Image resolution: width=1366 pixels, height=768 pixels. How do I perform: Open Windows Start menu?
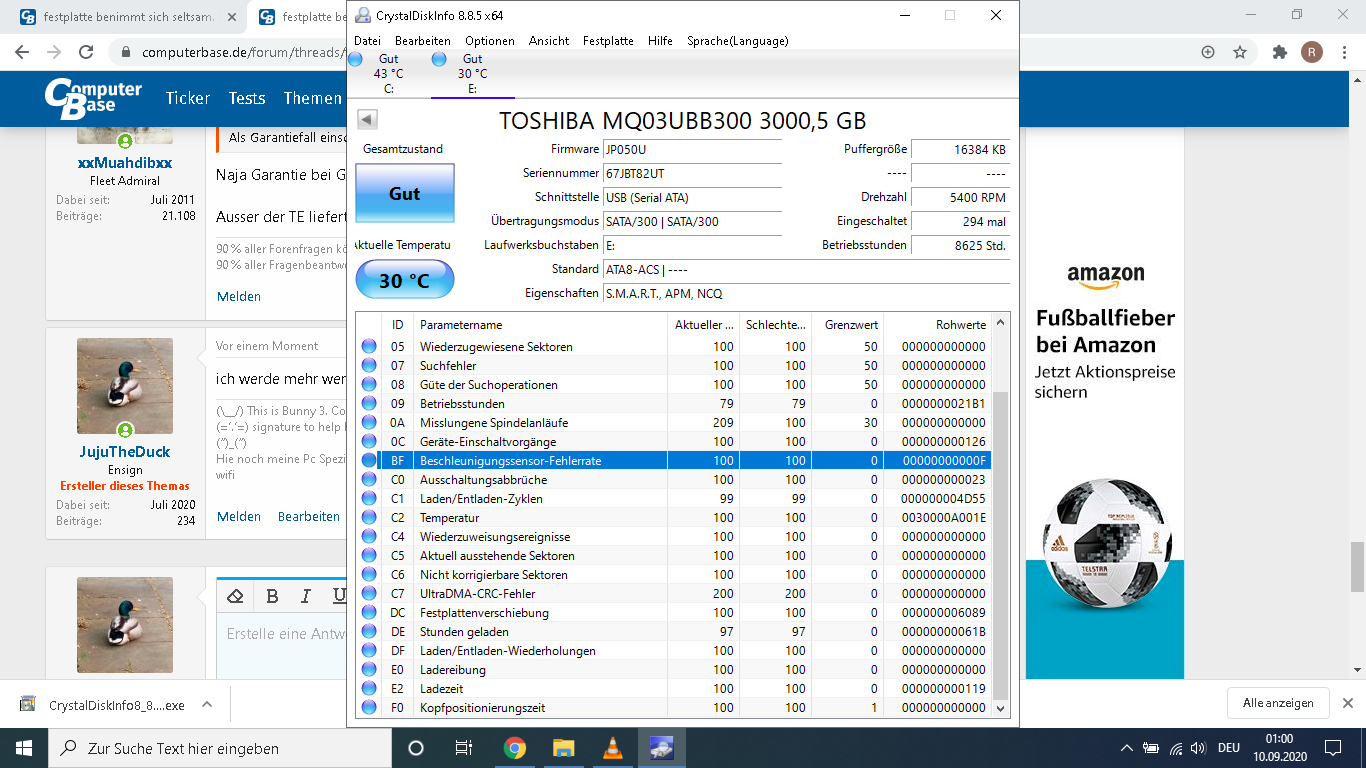(x=24, y=747)
